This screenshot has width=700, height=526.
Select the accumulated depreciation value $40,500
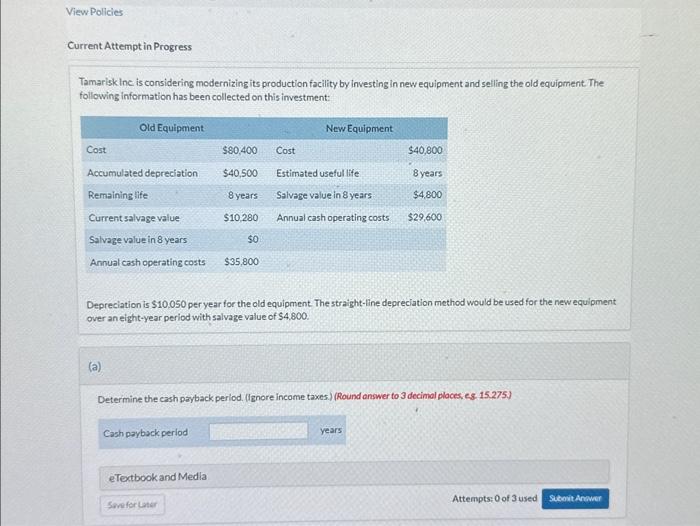tap(240, 173)
